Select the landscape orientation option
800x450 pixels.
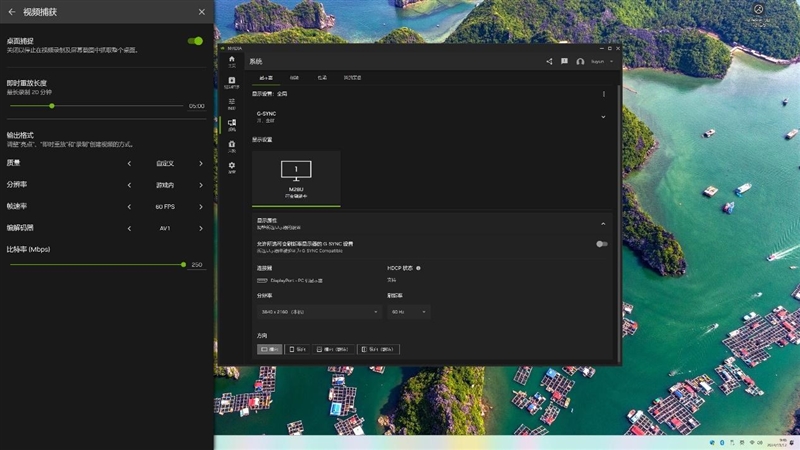[x=270, y=349]
